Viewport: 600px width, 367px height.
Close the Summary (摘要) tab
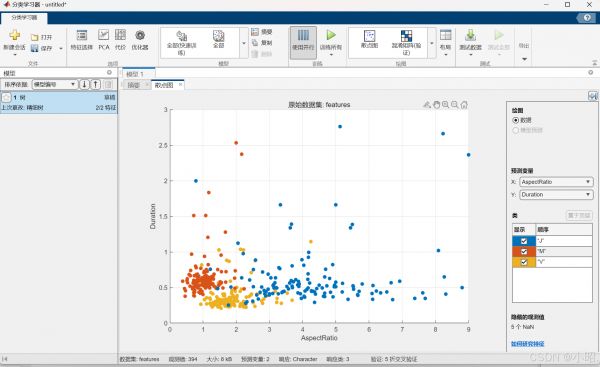point(147,85)
